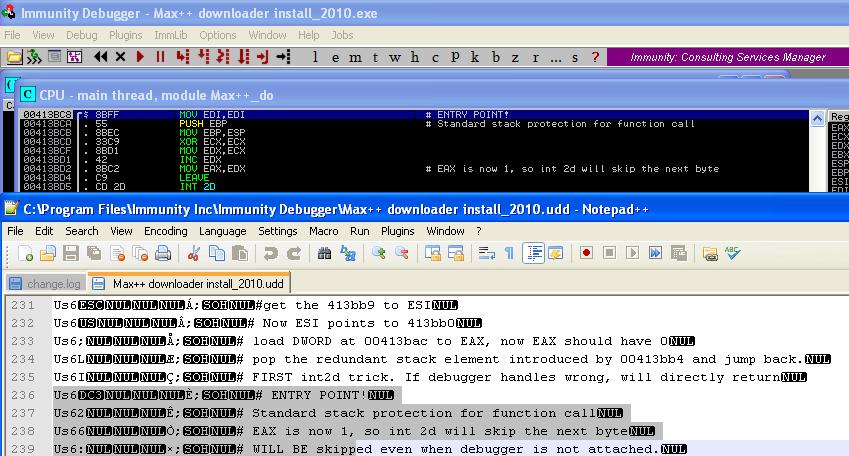Click the Step into icon
Viewport: 849px width, 456px height.
pyautogui.click(x=183, y=56)
